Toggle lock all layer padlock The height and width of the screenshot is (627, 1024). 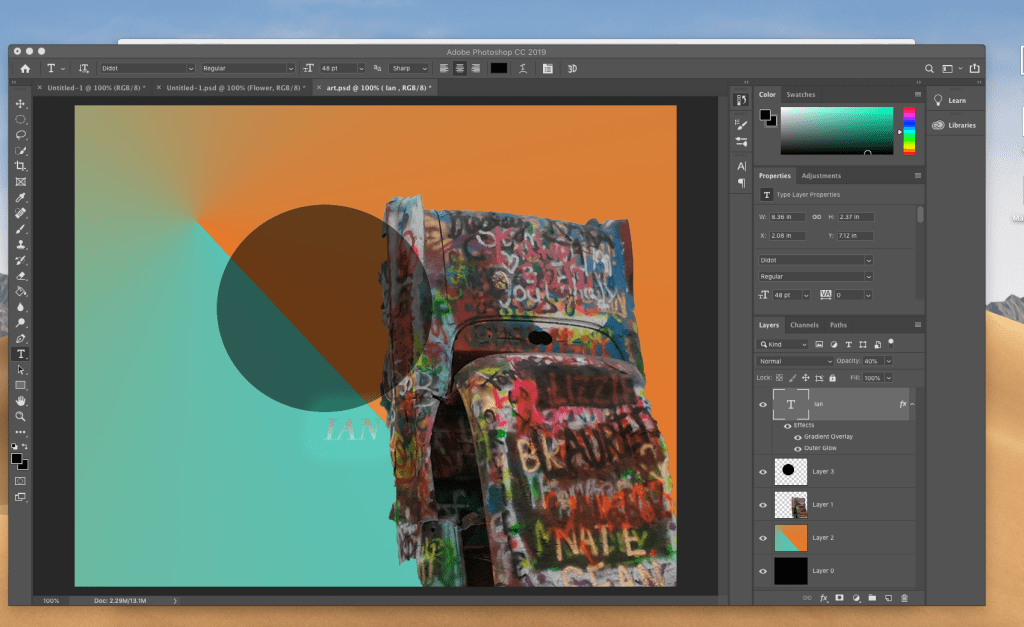[832, 378]
